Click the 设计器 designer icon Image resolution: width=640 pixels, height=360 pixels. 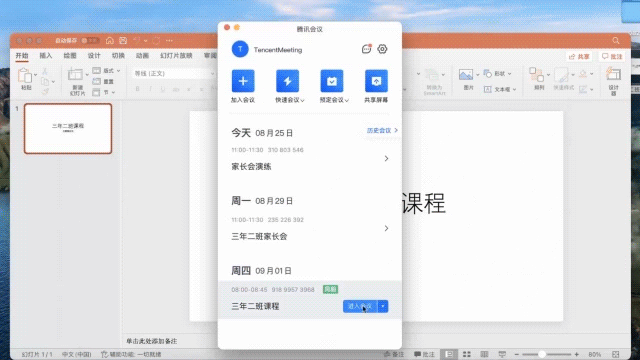pos(613,74)
